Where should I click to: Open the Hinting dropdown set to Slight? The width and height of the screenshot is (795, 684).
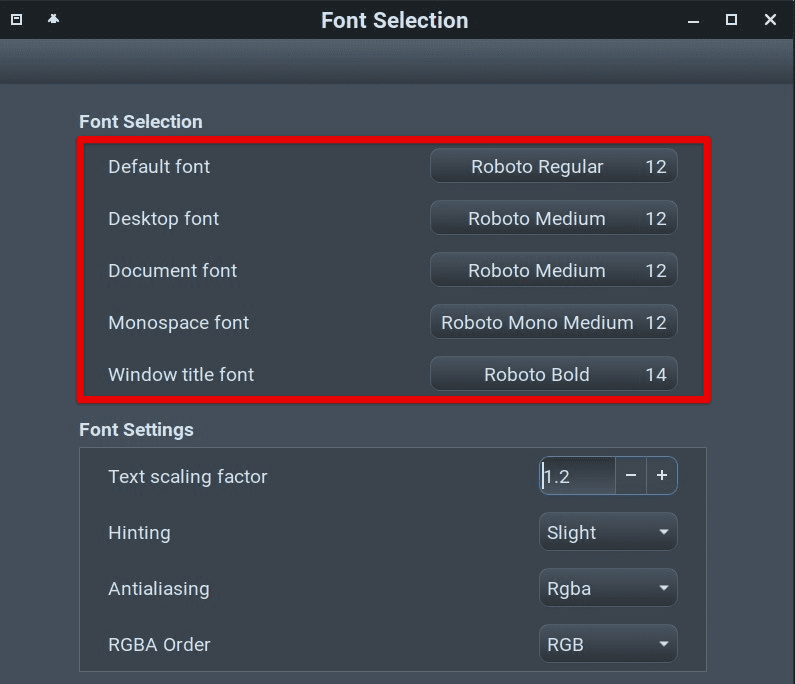tap(607, 533)
